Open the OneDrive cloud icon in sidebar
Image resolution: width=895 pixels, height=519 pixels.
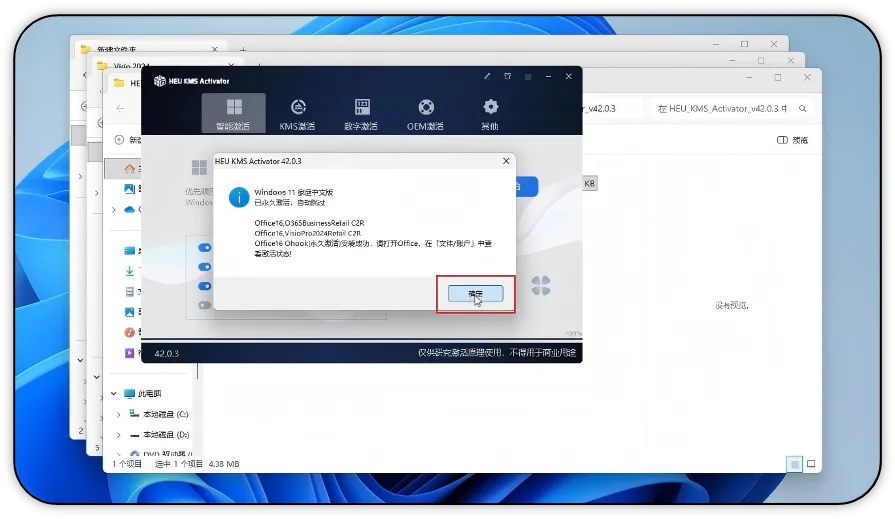coord(130,210)
